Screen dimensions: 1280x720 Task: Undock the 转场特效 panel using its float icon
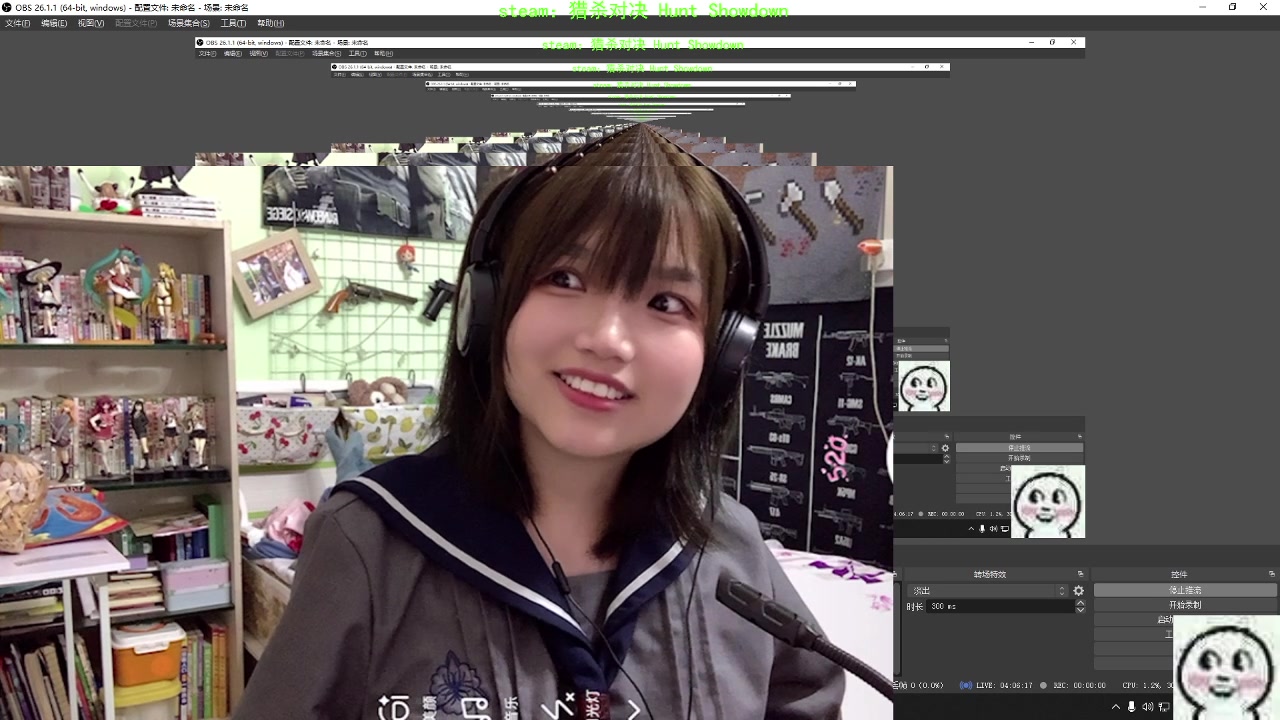pos(1080,574)
